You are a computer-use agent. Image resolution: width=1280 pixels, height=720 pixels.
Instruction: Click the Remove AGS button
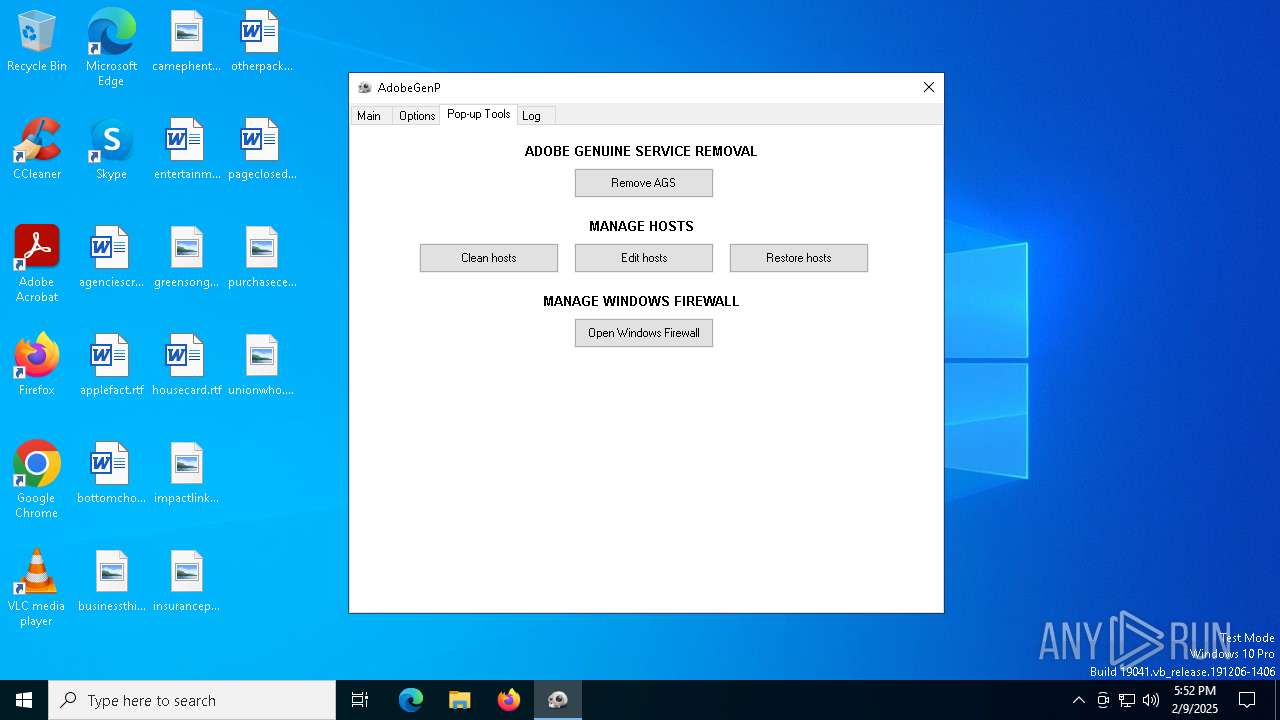(x=644, y=183)
